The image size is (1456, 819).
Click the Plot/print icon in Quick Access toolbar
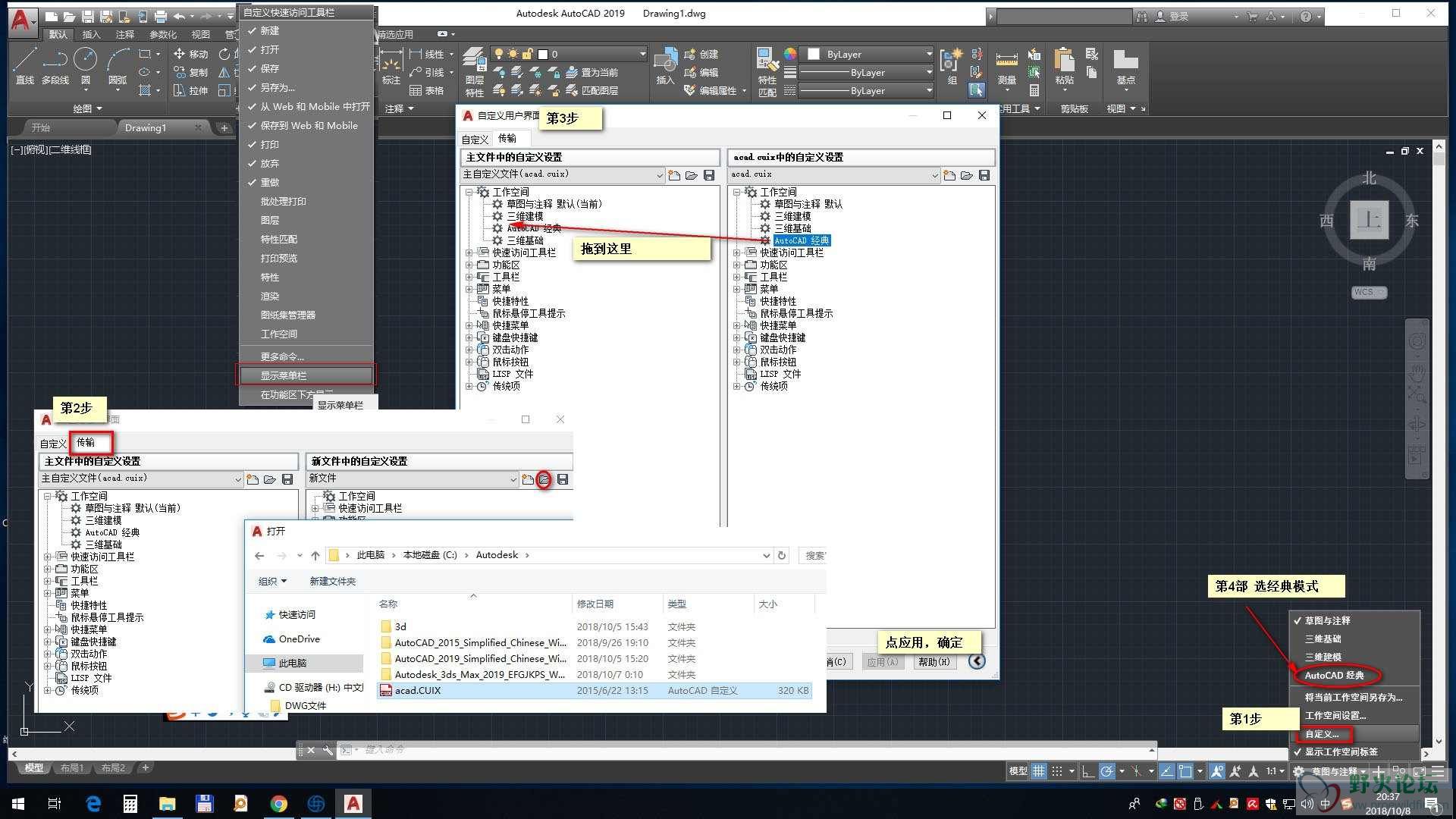160,16
